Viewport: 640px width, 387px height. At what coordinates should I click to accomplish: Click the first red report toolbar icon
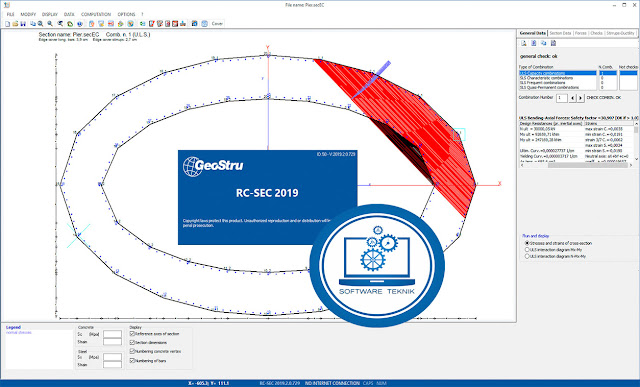151,24
